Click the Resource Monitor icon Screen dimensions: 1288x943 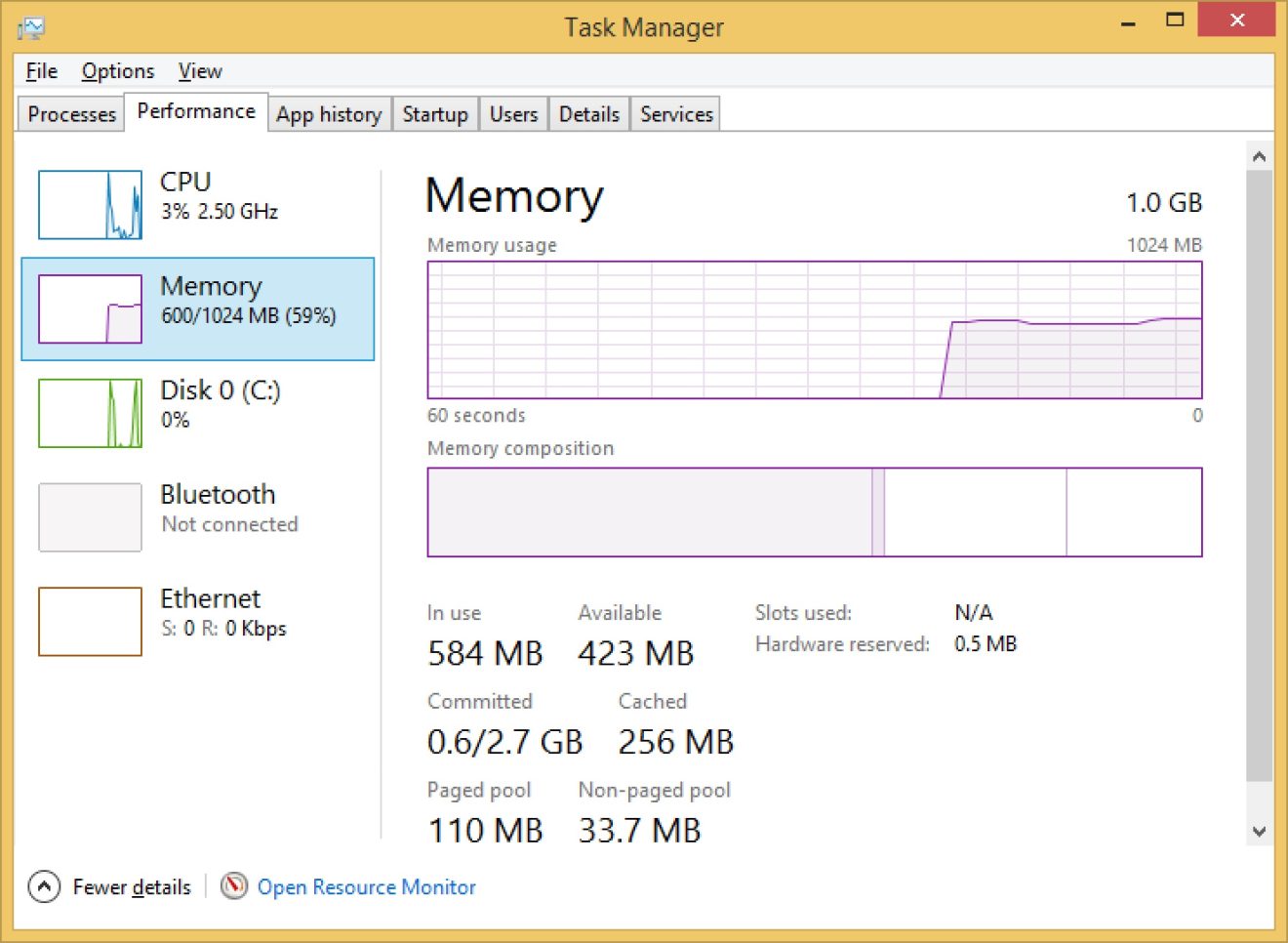tap(233, 886)
